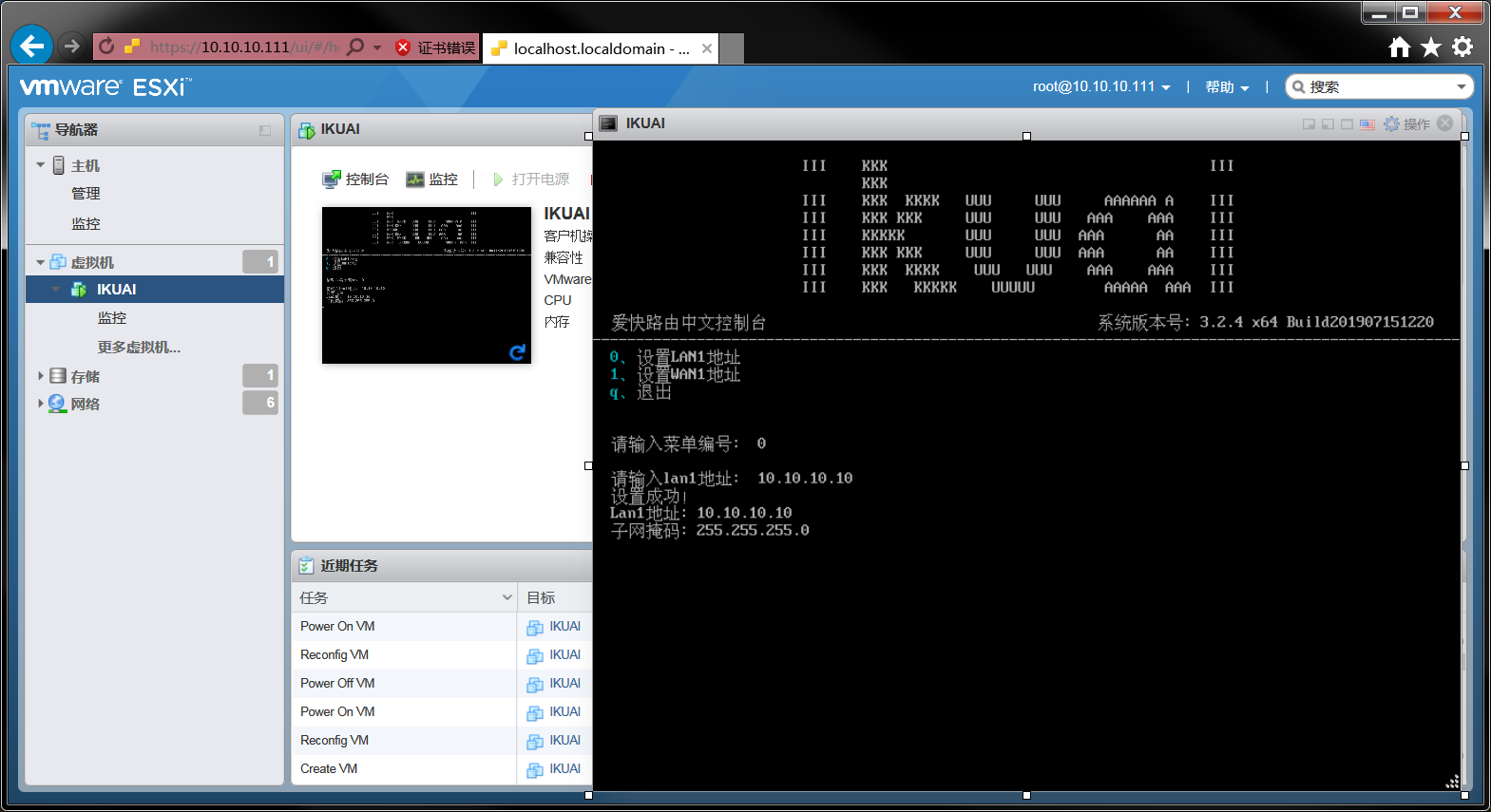The height and width of the screenshot is (812, 1491).
Task: Open 管理 under host
Action: click(86, 194)
